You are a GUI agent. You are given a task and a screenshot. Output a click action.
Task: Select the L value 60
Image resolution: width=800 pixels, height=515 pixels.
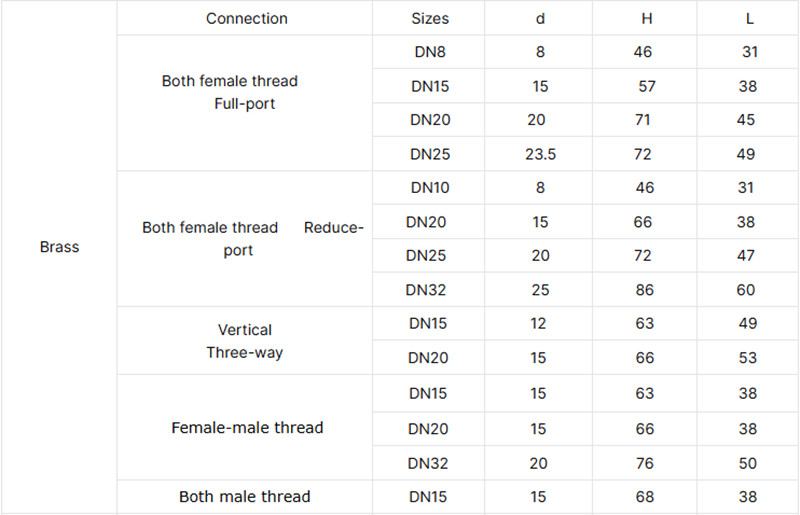pos(746,290)
